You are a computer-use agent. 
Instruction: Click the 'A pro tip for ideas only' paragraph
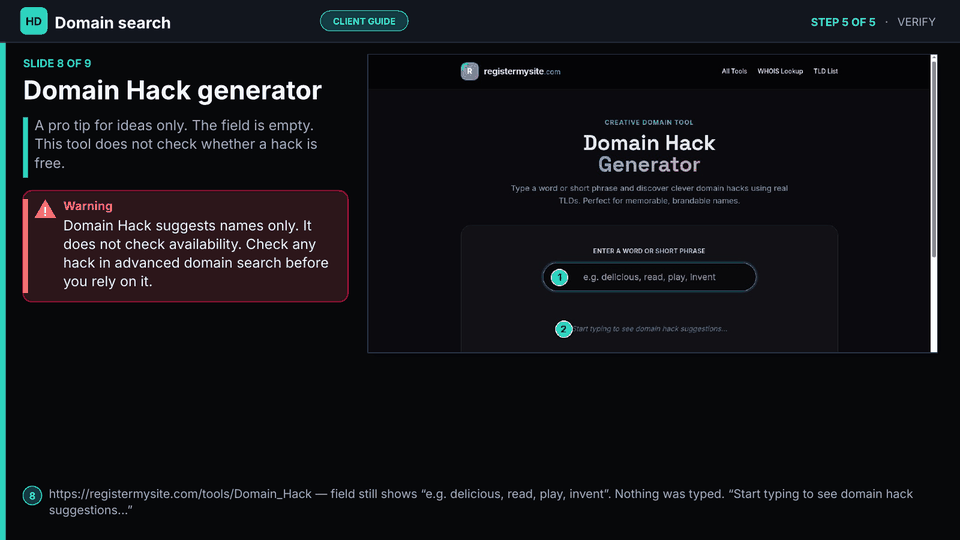point(176,144)
